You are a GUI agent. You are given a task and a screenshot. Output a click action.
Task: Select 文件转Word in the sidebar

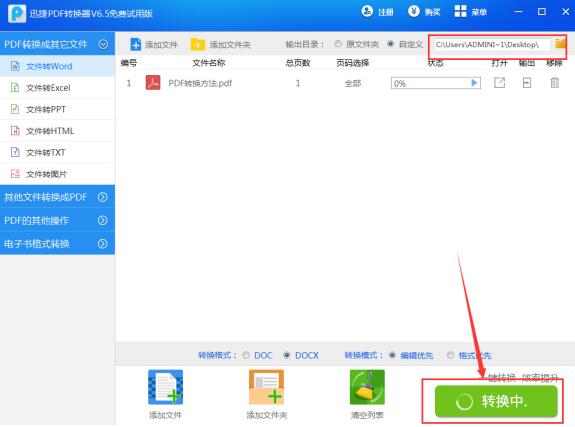coord(58,66)
